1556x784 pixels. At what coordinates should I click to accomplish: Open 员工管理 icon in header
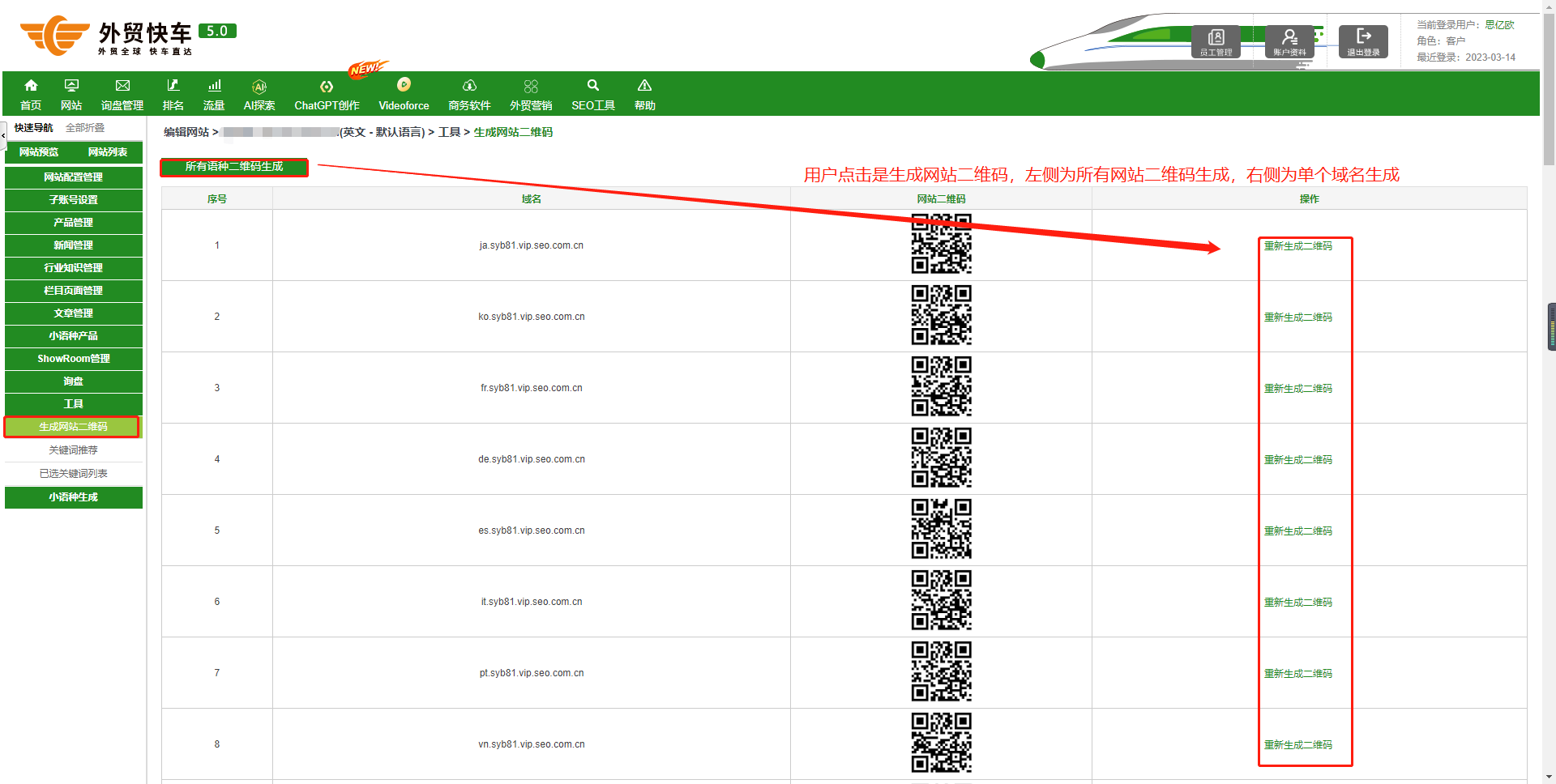click(x=1216, y=41)
